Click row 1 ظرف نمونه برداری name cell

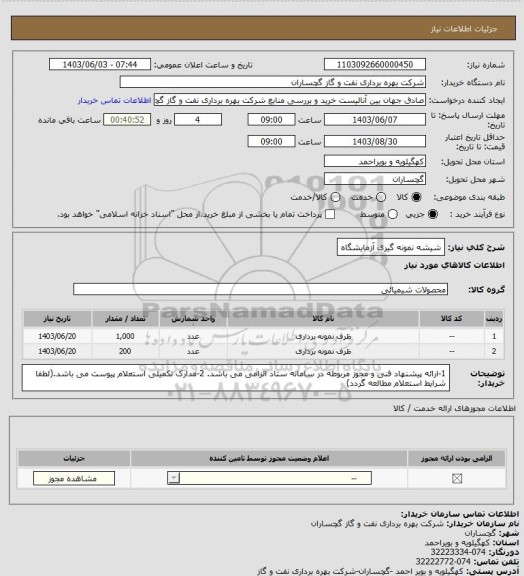click(x=323, y=336)
